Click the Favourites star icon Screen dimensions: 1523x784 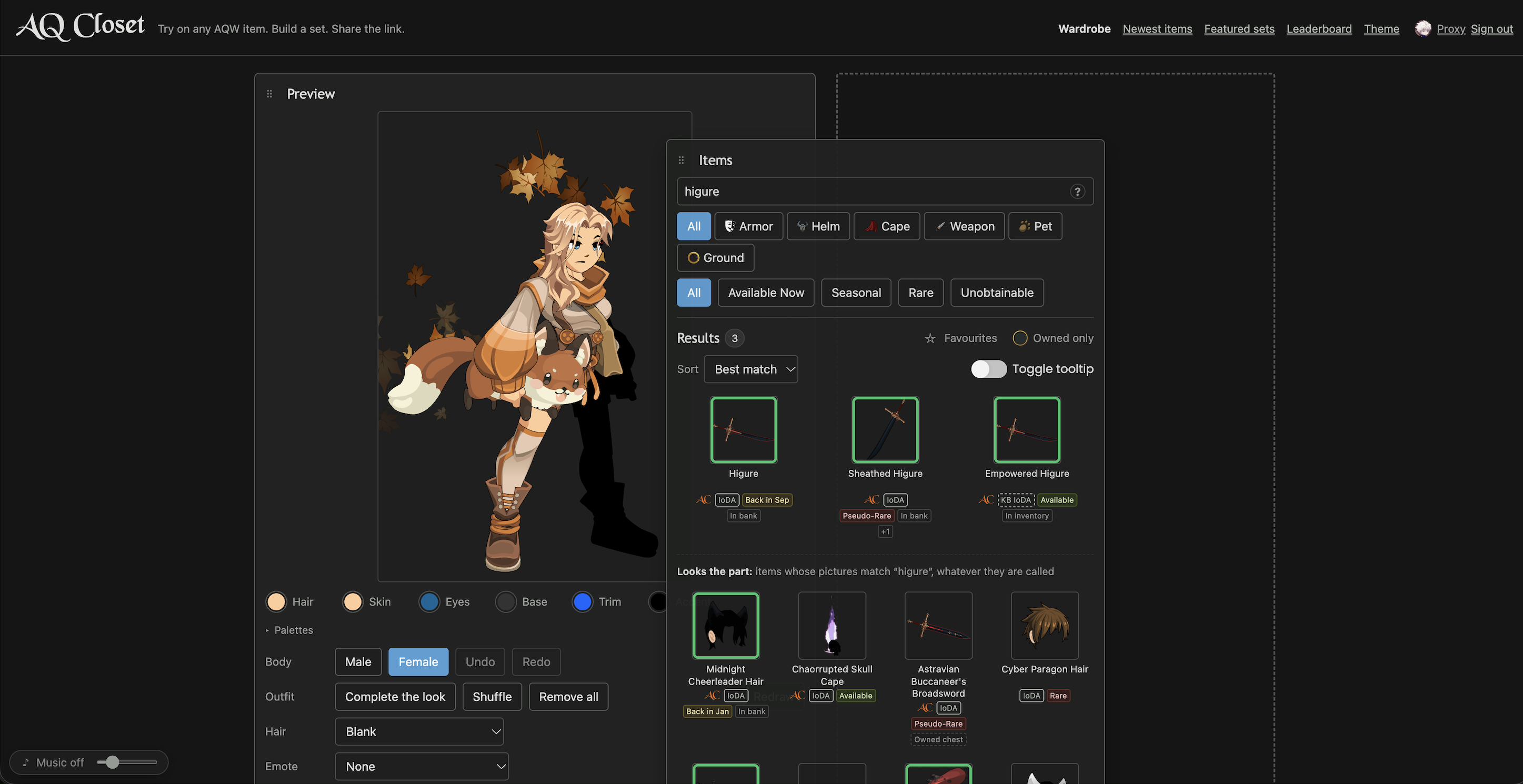pos(930,338)
